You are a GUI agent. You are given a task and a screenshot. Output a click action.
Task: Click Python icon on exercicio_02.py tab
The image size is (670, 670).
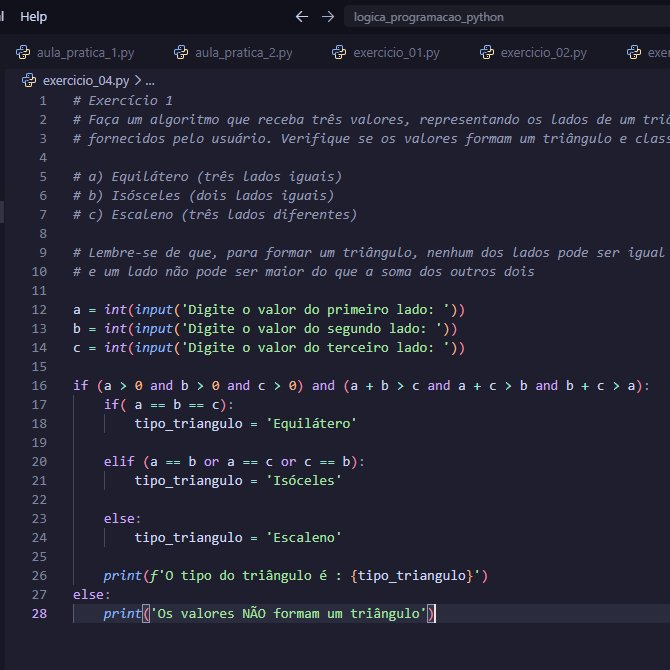point(487,53)
